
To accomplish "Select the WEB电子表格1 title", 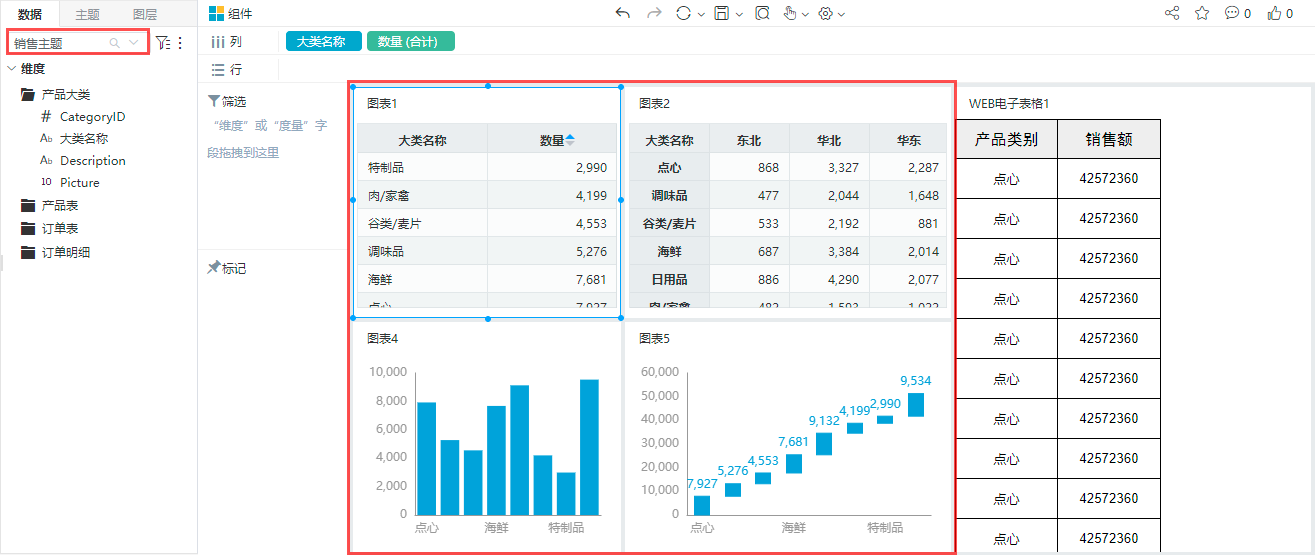I will (x=1008, y=104).
